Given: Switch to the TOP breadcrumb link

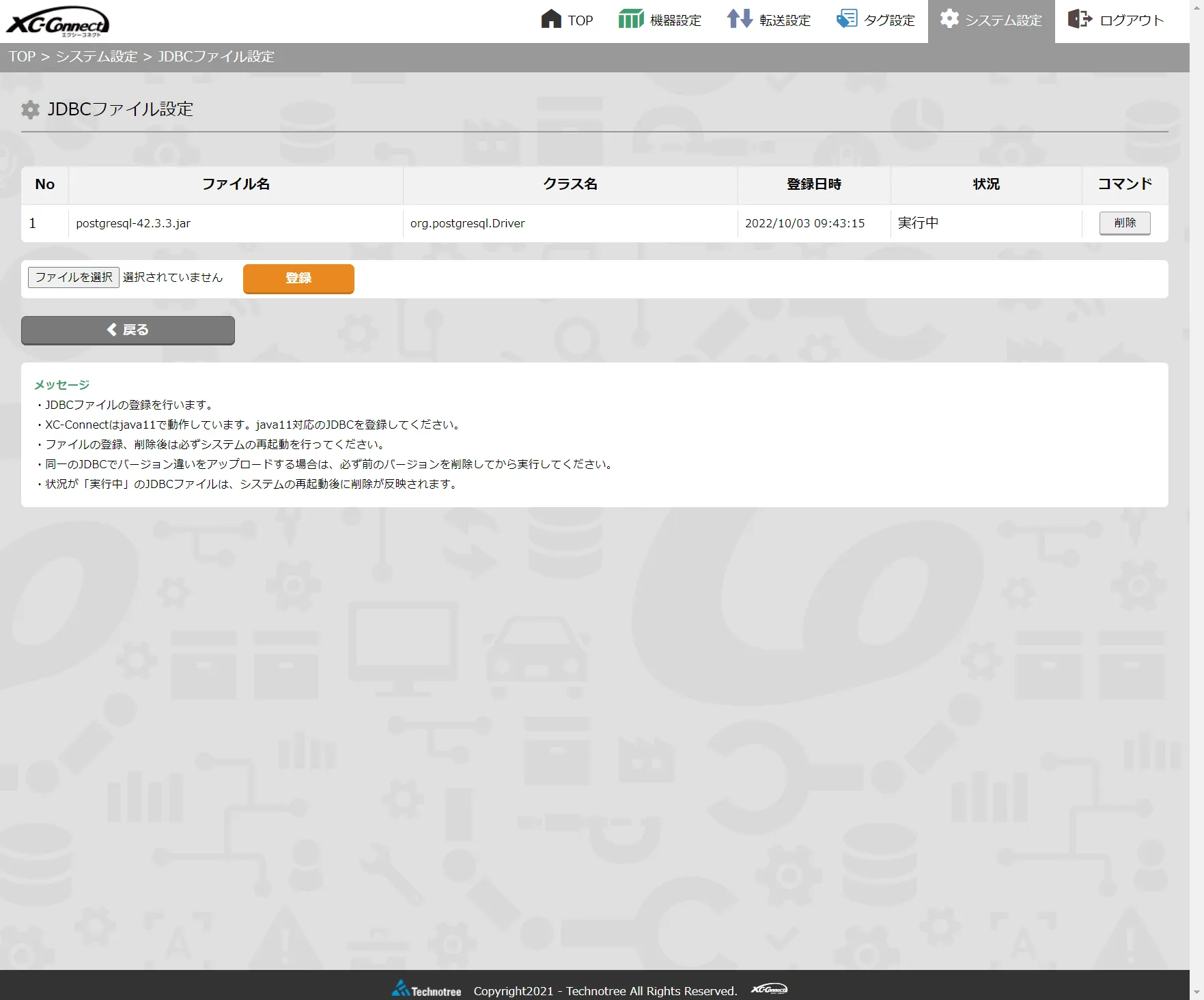Looking at the screenshot, I should tap(21, 57).
